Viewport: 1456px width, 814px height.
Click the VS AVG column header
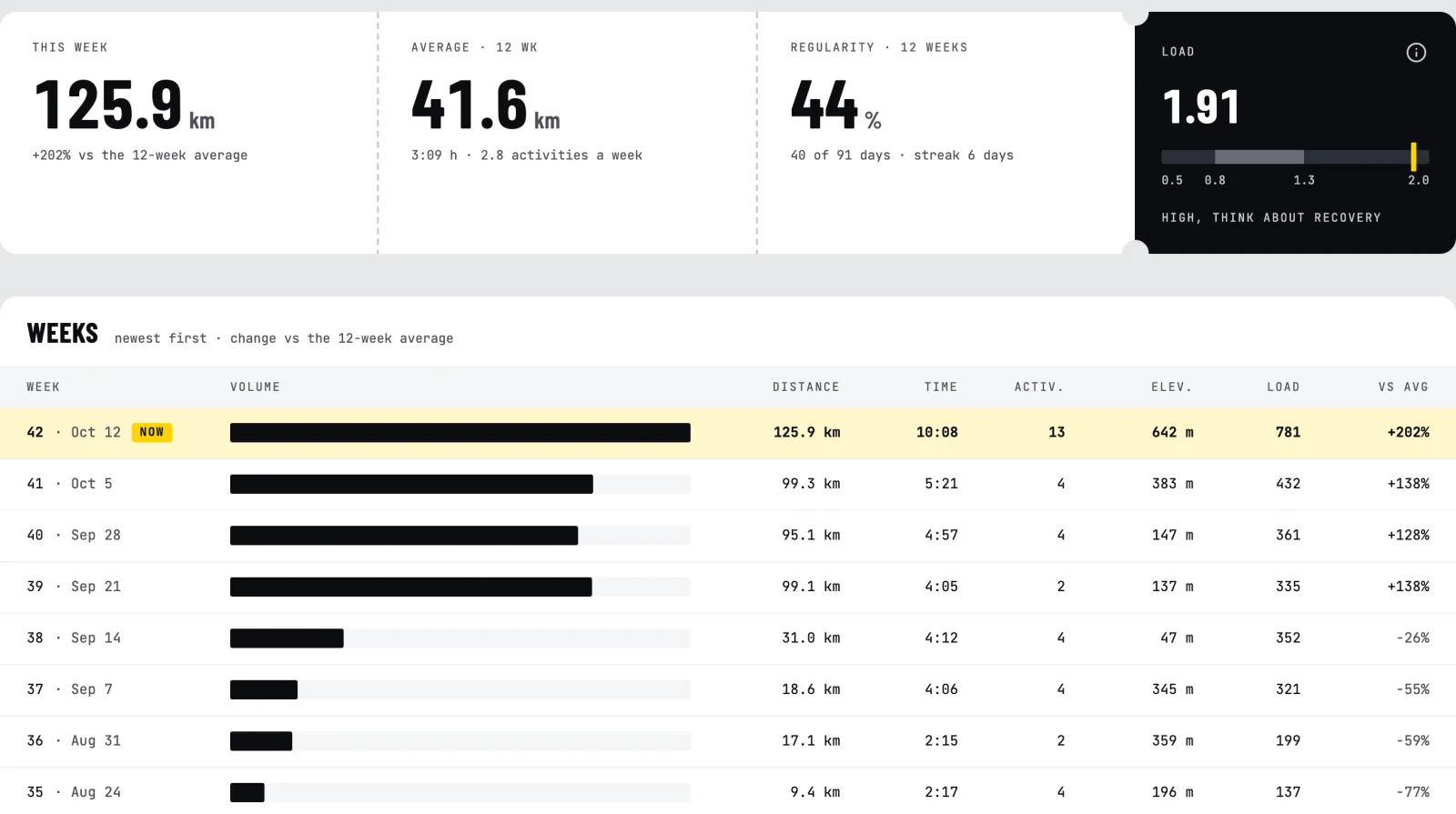[1403, 387]
